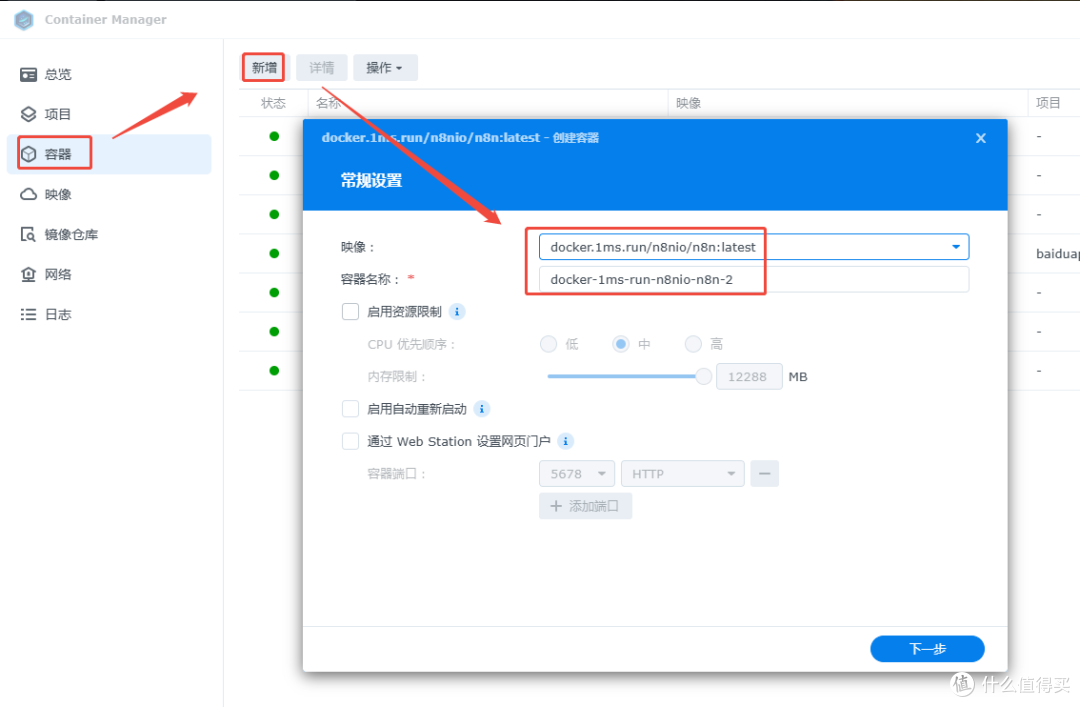Adjust the 内存限制 memory slider
This screenshot has height=707, width=1080.
click(x=703, y=376)
